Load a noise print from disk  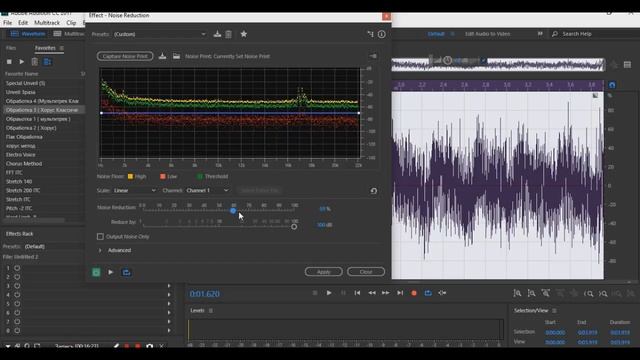tap(176, 56)
